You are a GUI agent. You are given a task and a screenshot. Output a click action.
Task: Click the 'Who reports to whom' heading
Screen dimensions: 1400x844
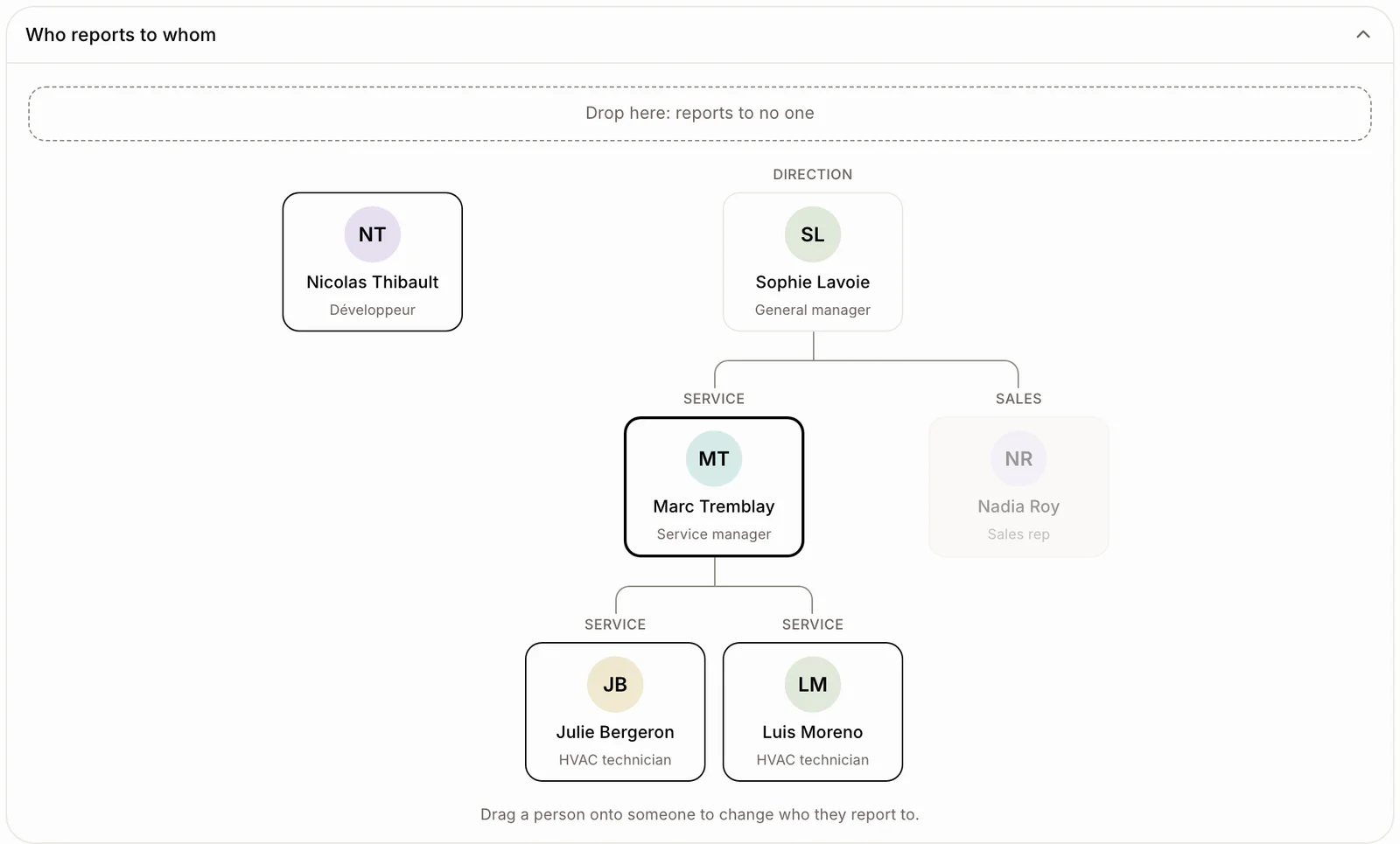tap(121, 35)
